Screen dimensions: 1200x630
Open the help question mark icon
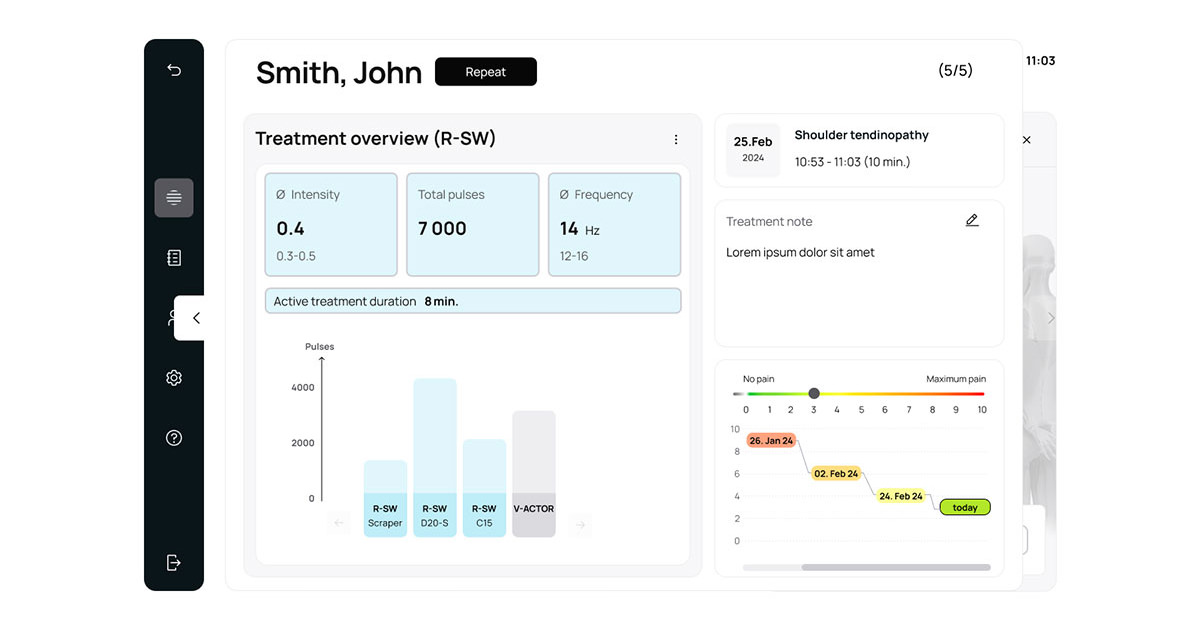(174, 438)
